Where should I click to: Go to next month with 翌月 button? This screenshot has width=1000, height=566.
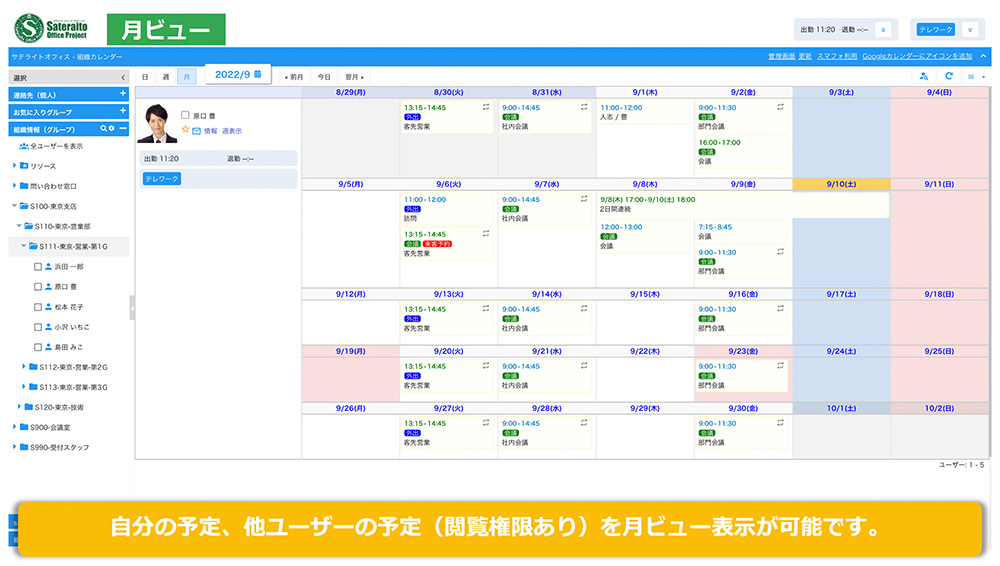click(x=354, y=76)
